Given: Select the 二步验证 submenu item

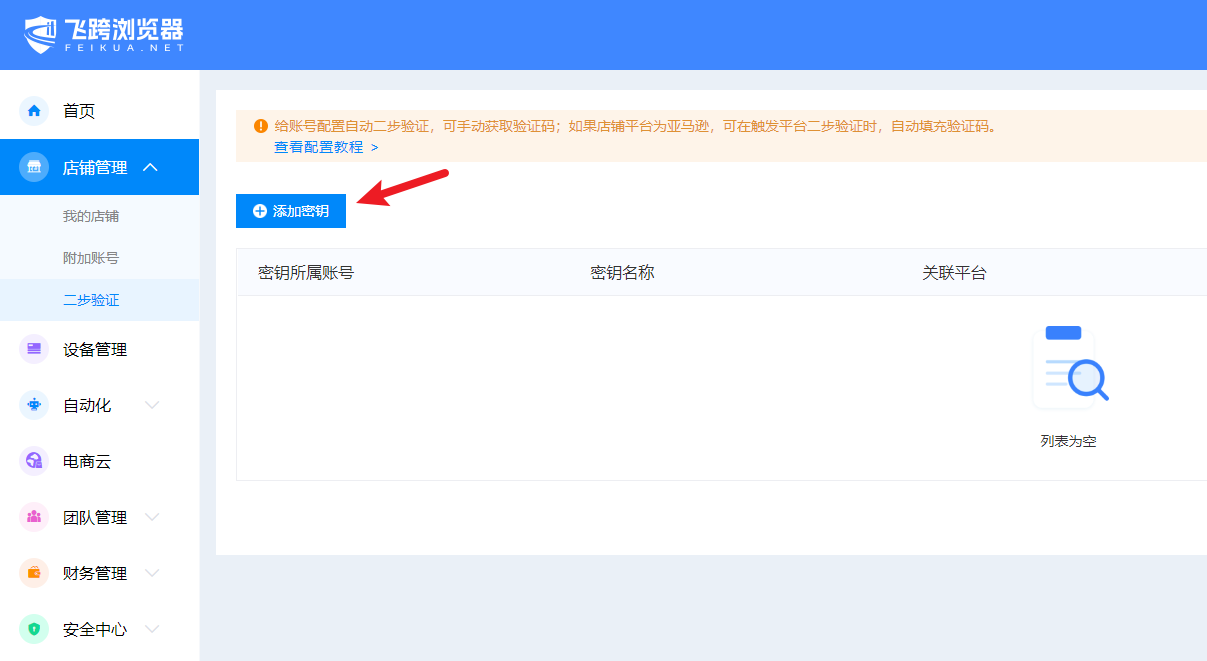Looking at the screenshot, I should pyautogui.click(x=91, y=300).
